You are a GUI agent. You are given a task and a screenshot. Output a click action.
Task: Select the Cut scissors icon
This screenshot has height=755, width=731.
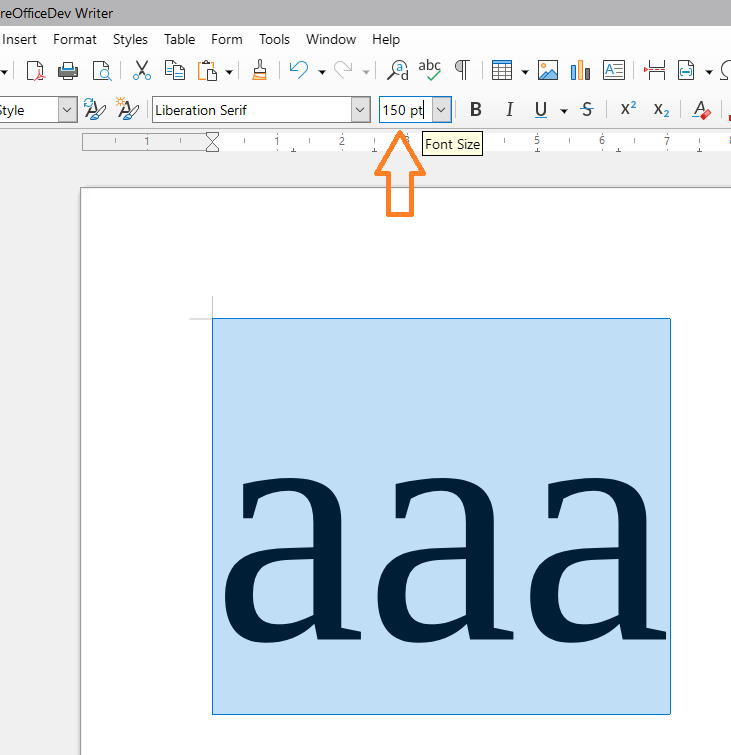pos(142,70)
